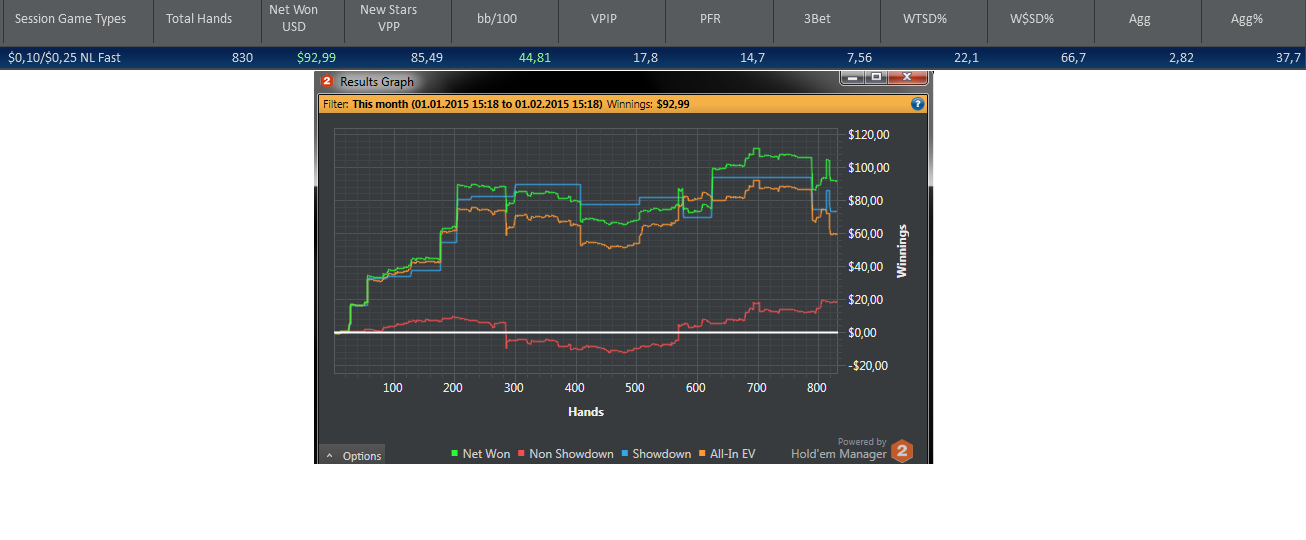The width and height of the screenshot is (1306, 540).
Task: Click the Winnings axis label
Action: tap(902, 250)
